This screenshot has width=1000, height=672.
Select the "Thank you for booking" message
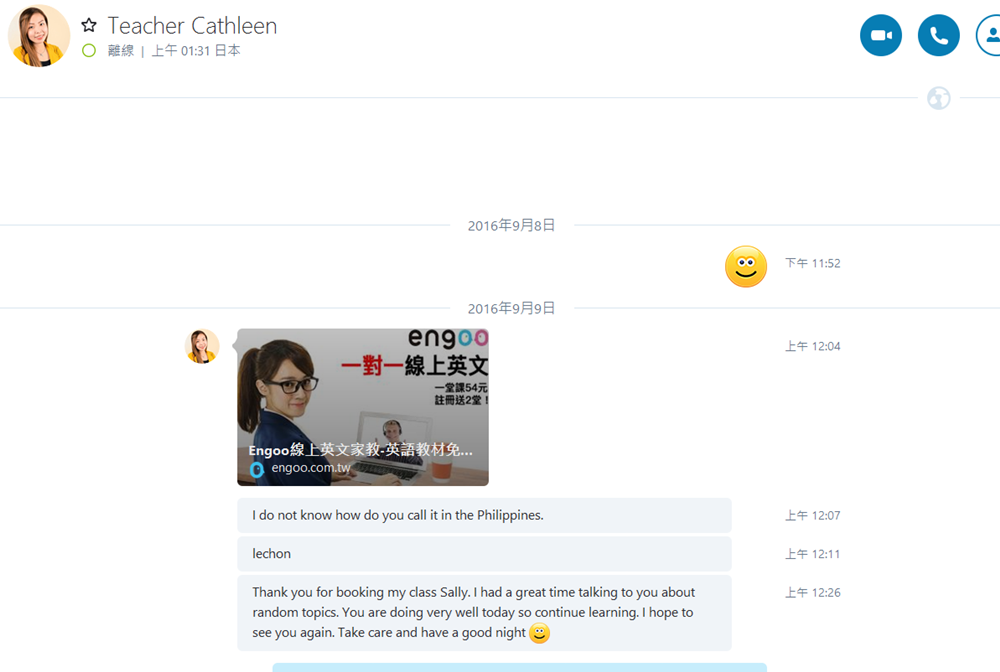click(x=484, y=612)
